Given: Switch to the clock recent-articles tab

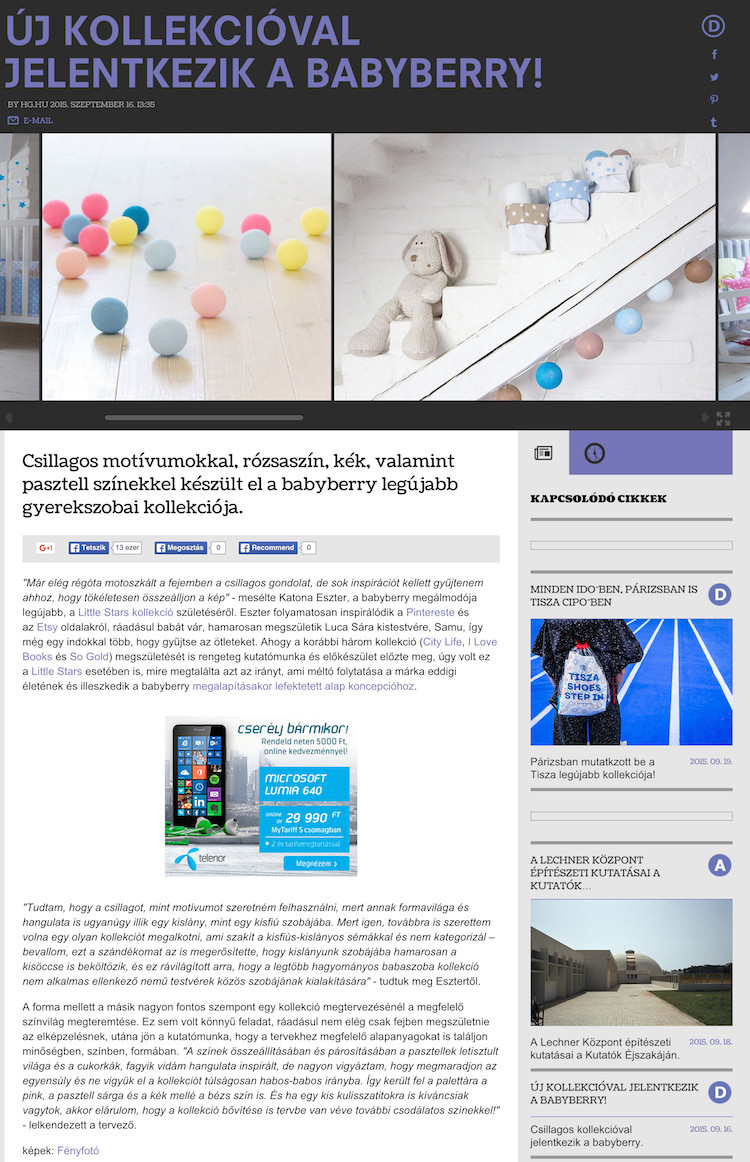Looking at the screenshot, I should tap(594, 453).
